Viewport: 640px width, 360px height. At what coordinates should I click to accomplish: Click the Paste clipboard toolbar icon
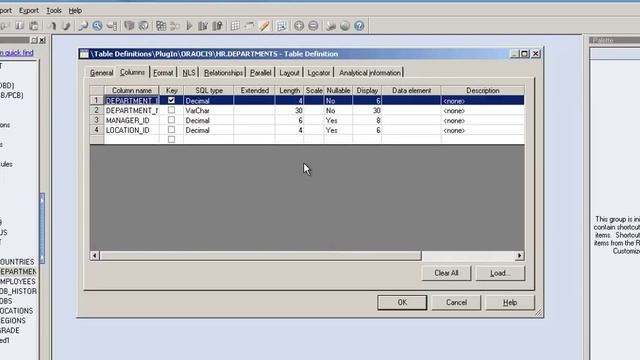tap(33, 26)
